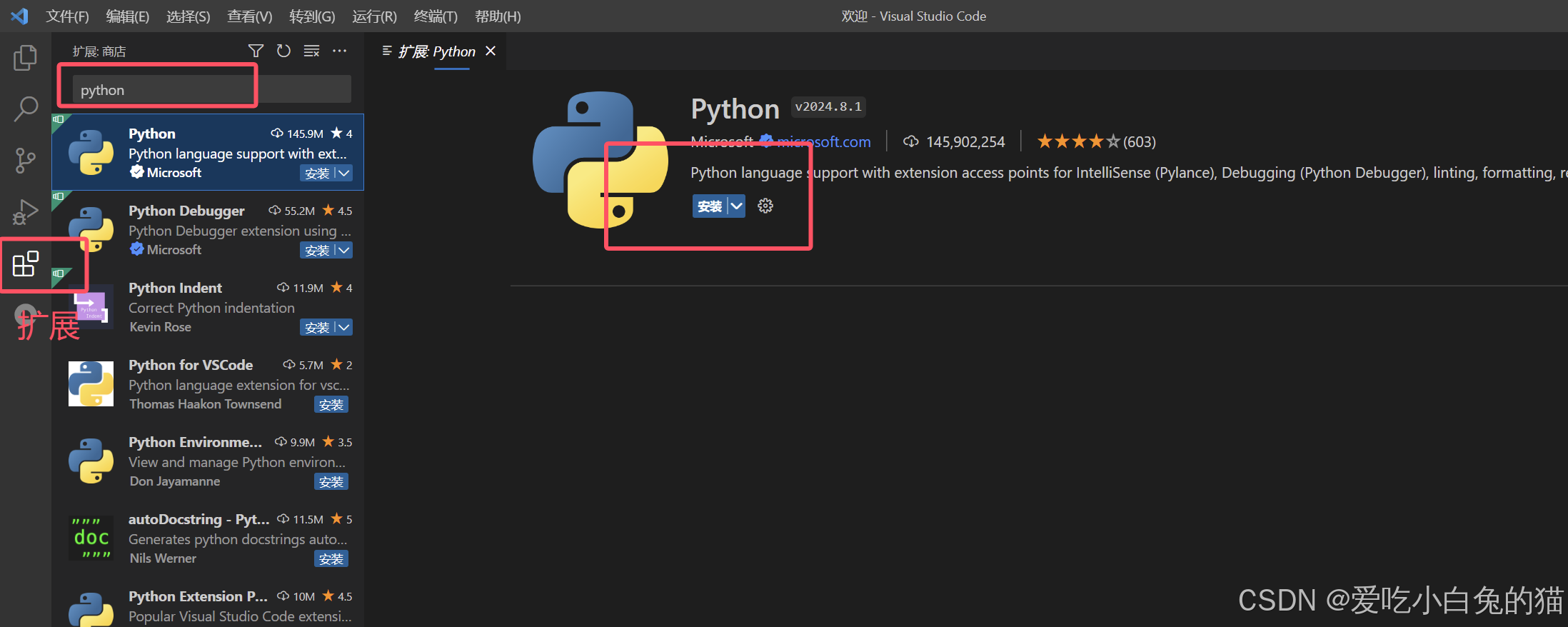Install Python extension from details page

point(710,206)
